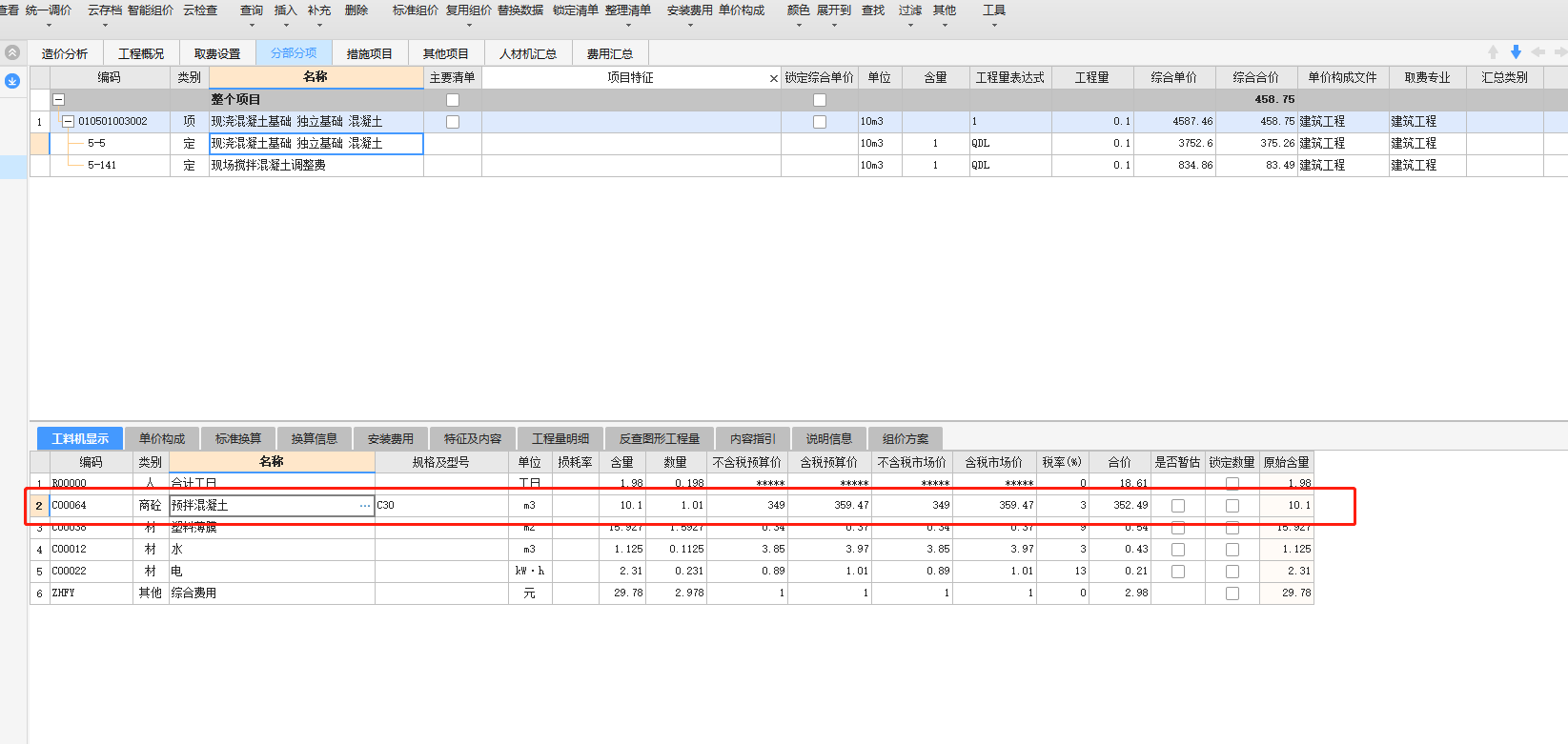Click the 锁定清单 toolbar button
1568x744 pixels.
576,10
